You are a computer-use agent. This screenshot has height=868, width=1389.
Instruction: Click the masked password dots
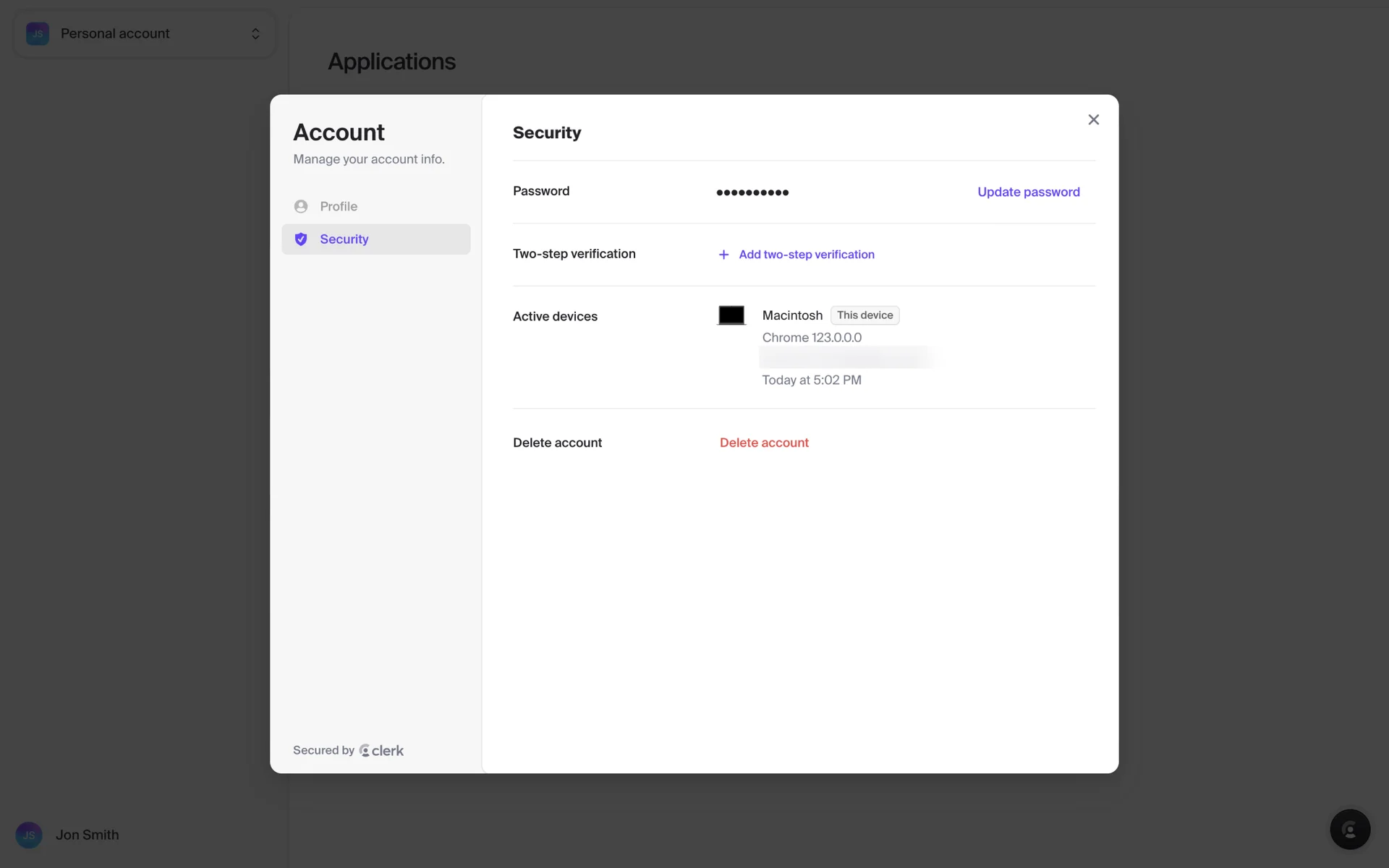[752, 192]
